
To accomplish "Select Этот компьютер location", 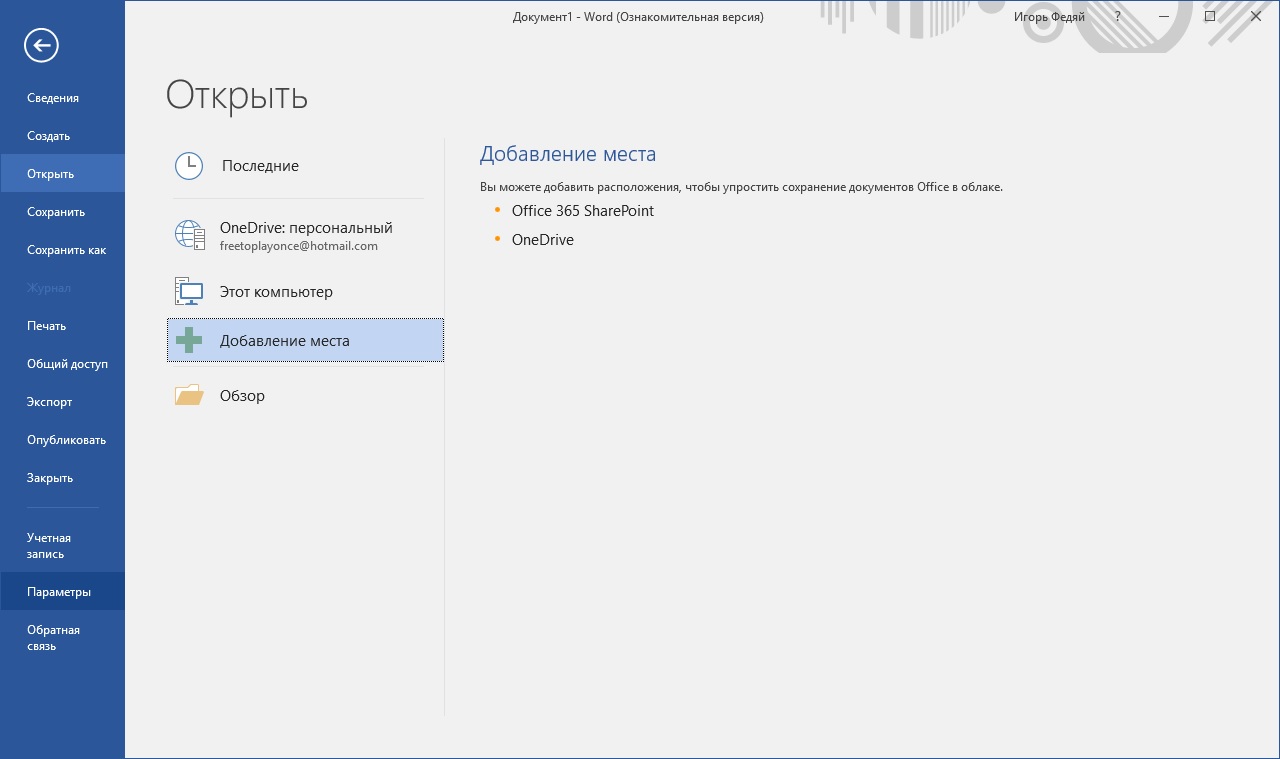I will [x=305, y=292].
